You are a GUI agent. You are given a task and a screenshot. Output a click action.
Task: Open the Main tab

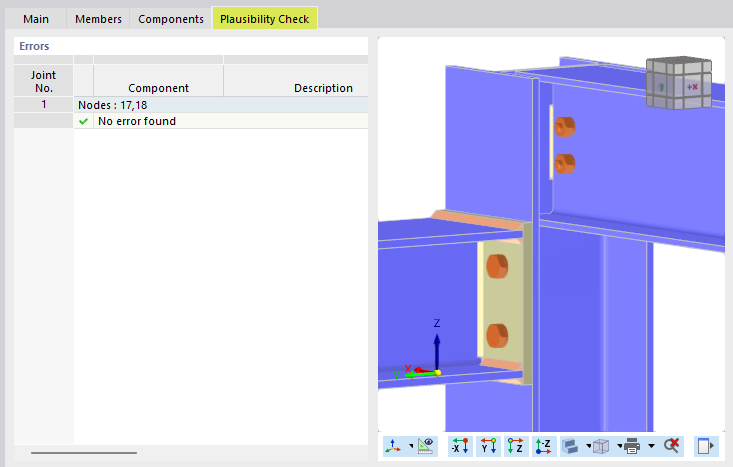(x=36, y=19)
